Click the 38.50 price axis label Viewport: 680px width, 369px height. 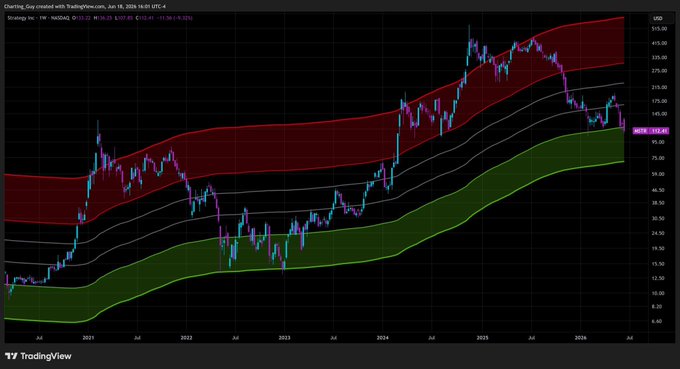[x=657, y=202]
